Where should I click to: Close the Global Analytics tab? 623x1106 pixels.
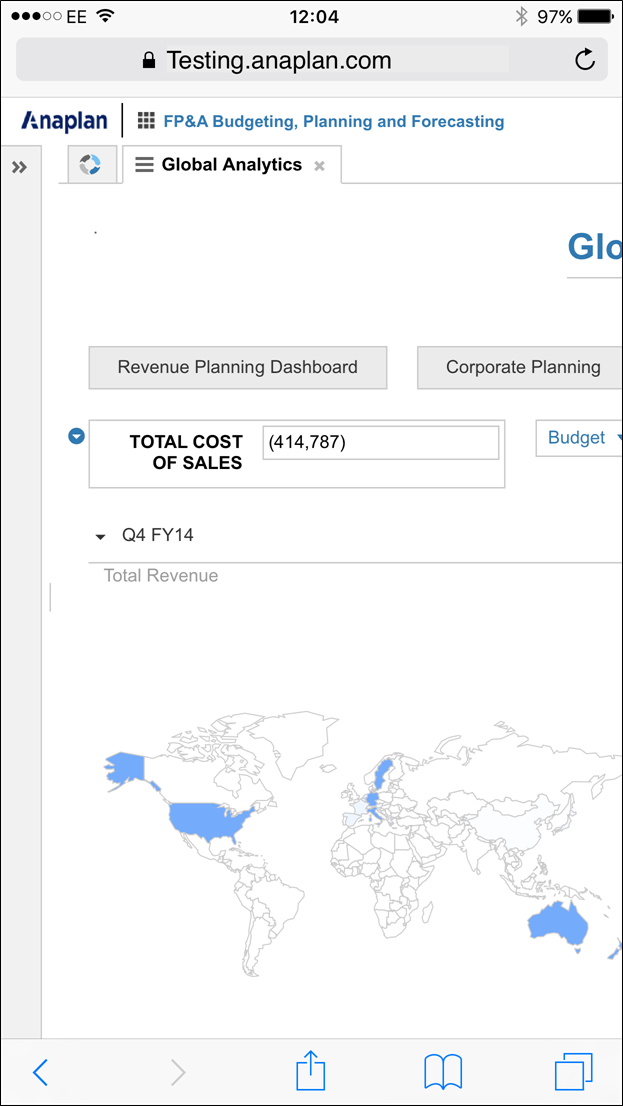point(320,166)
